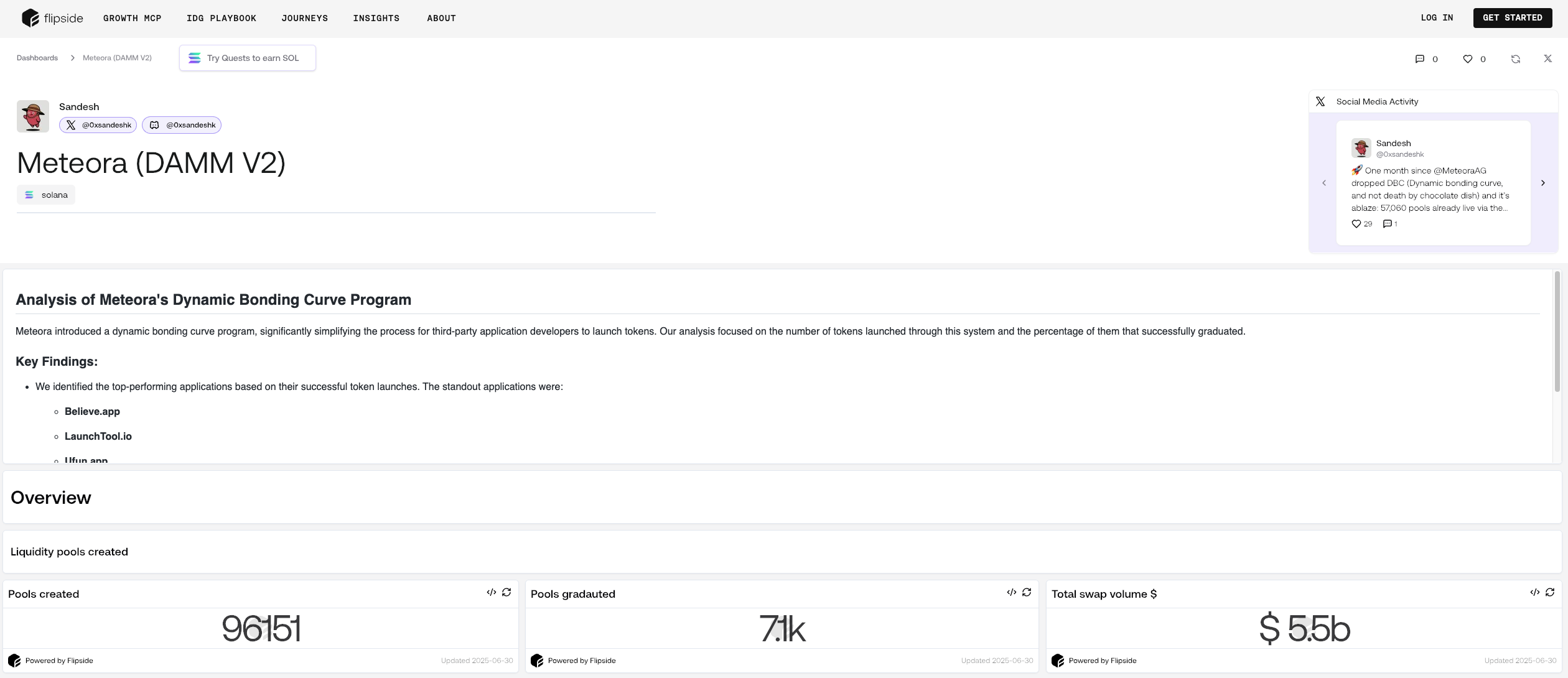The width and height of the screenshot is (1568, 678).
Task: Advance to next tweet with right chevron
Action: [x=1543, y=183]
